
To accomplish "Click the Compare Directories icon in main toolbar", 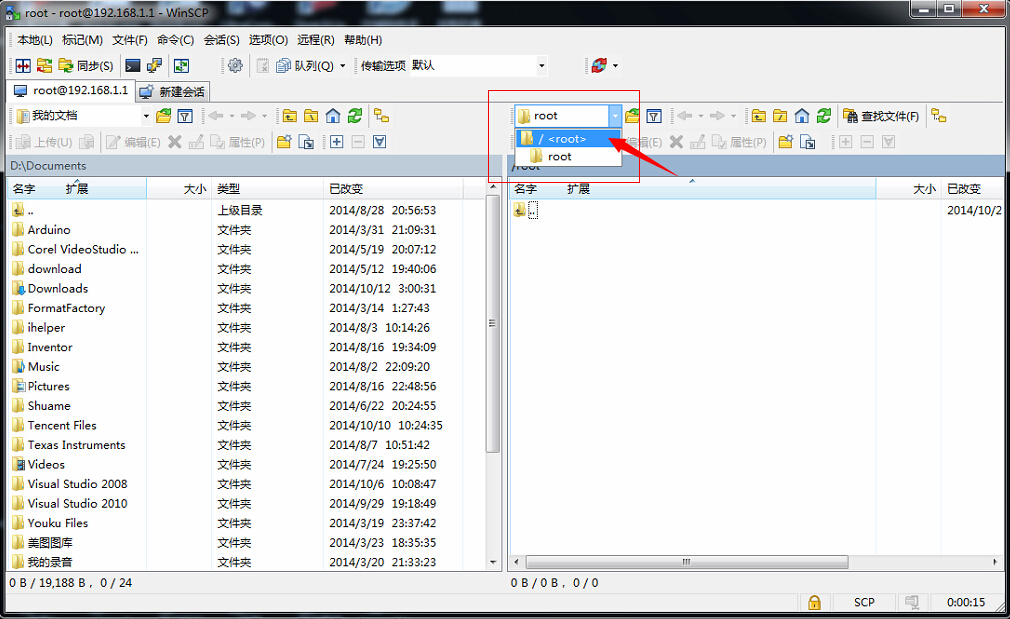I will point(23,66).
